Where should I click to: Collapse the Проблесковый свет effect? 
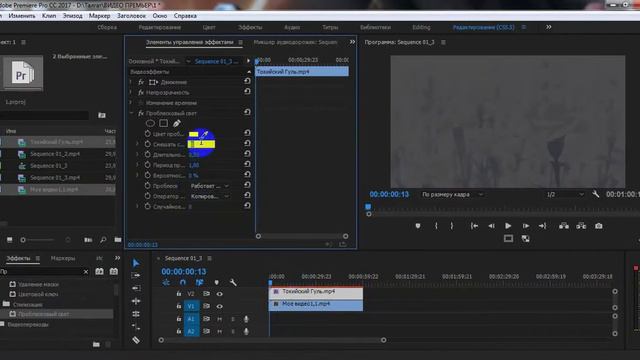[x=131, y=113]
